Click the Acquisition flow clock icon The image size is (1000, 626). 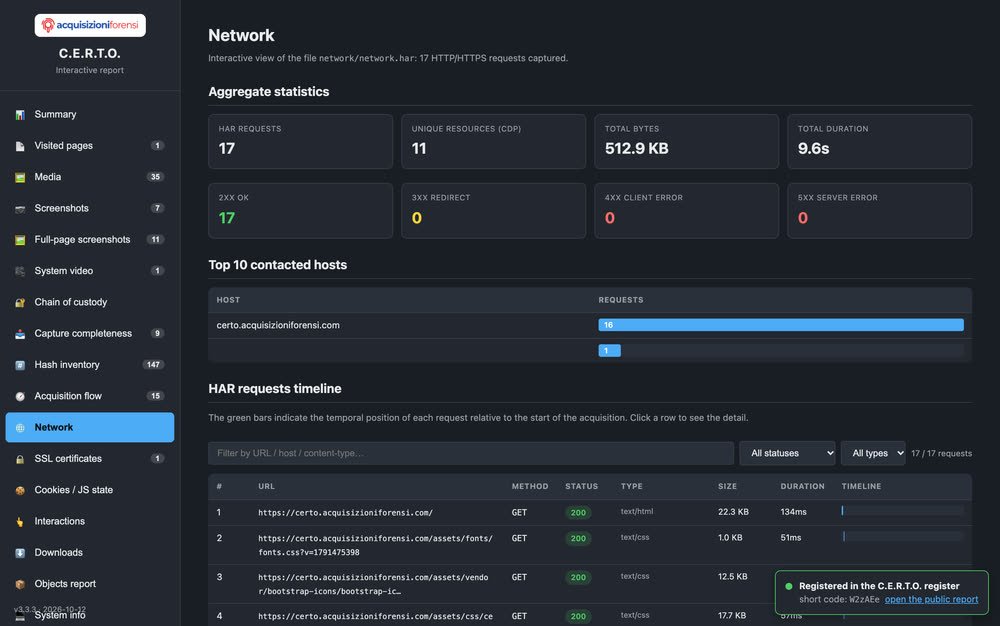(x=20, y=396)
